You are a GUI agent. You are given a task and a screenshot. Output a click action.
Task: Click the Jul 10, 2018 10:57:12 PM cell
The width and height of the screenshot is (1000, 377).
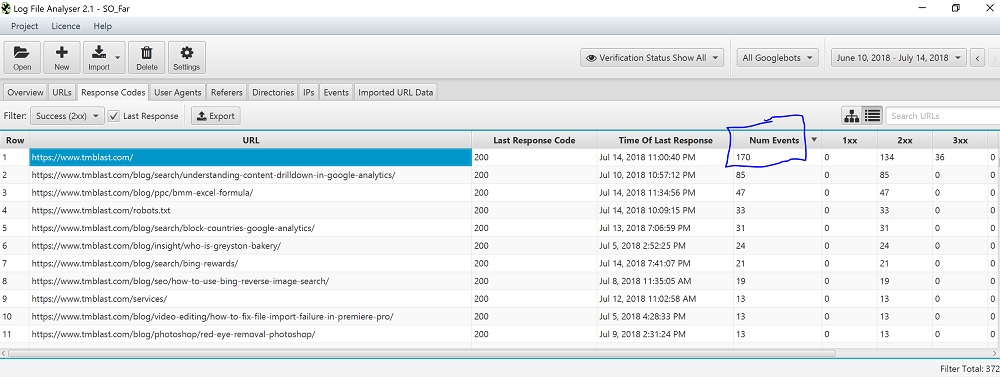[x=665, y=175]
